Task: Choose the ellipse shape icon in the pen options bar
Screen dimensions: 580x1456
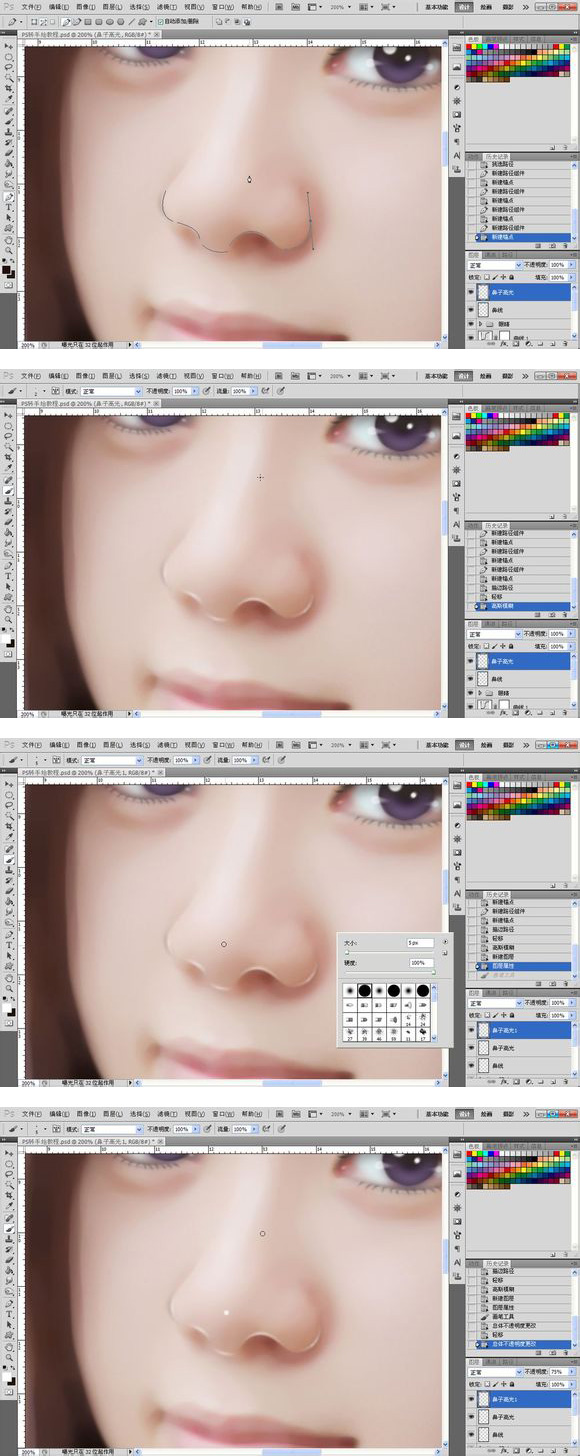Action: [x=109, y=20]
